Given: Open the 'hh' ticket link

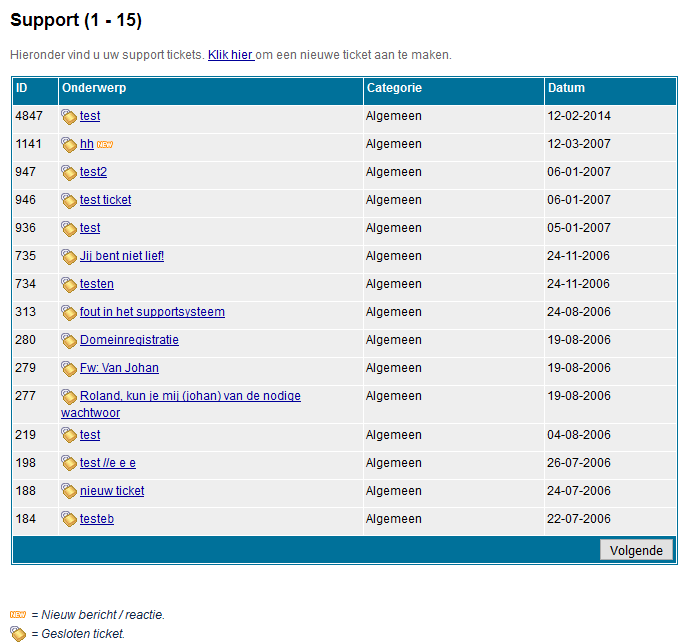Looking at the screenshot, I should [x=87, y=144].
